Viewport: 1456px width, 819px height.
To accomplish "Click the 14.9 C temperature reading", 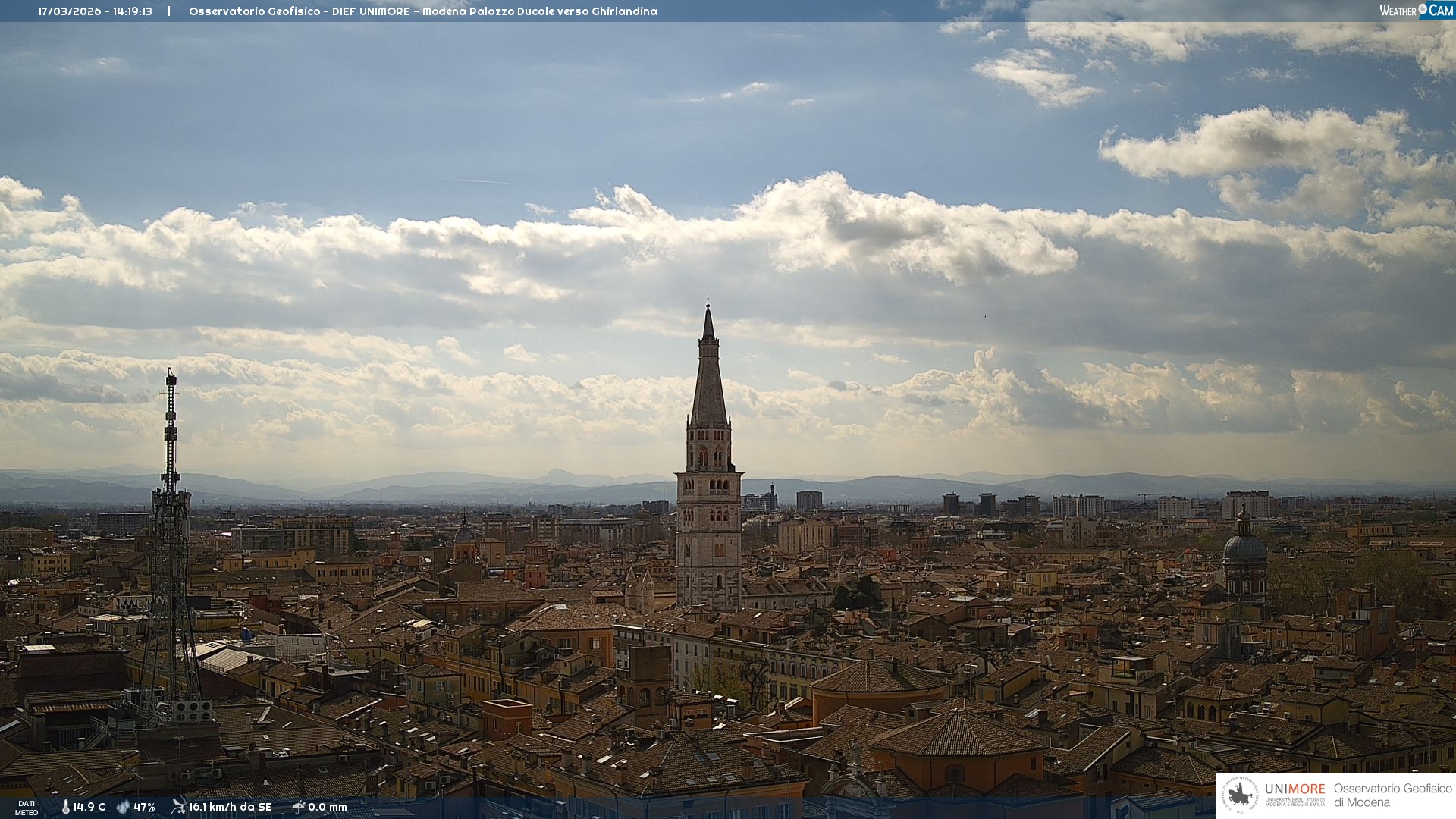I will click(89, 807).
